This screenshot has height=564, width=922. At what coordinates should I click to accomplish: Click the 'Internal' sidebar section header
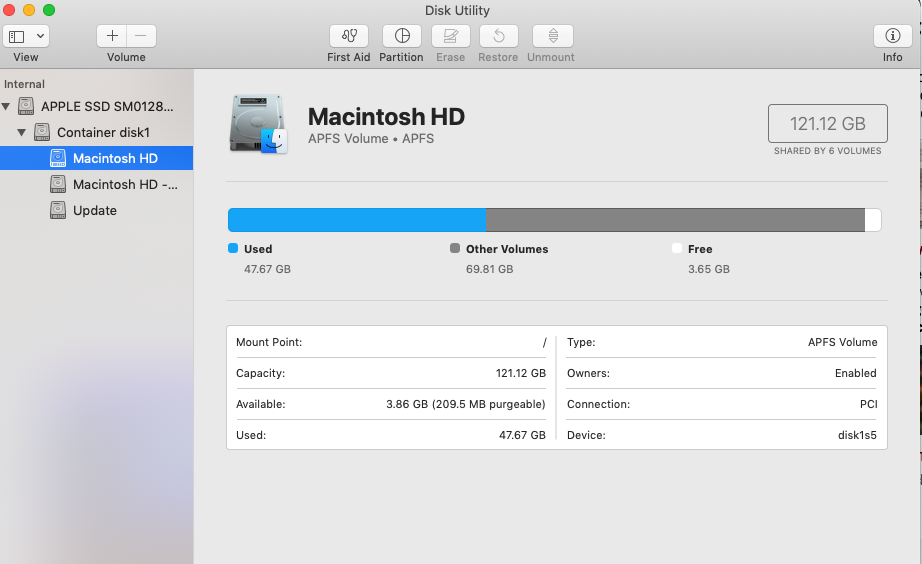[24, 84]
